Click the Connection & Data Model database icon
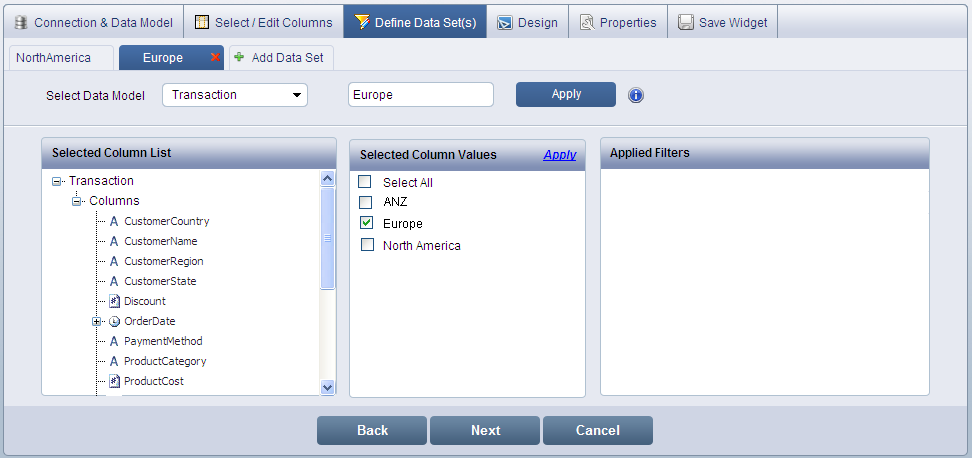972x458 pixels. [21, 22]
